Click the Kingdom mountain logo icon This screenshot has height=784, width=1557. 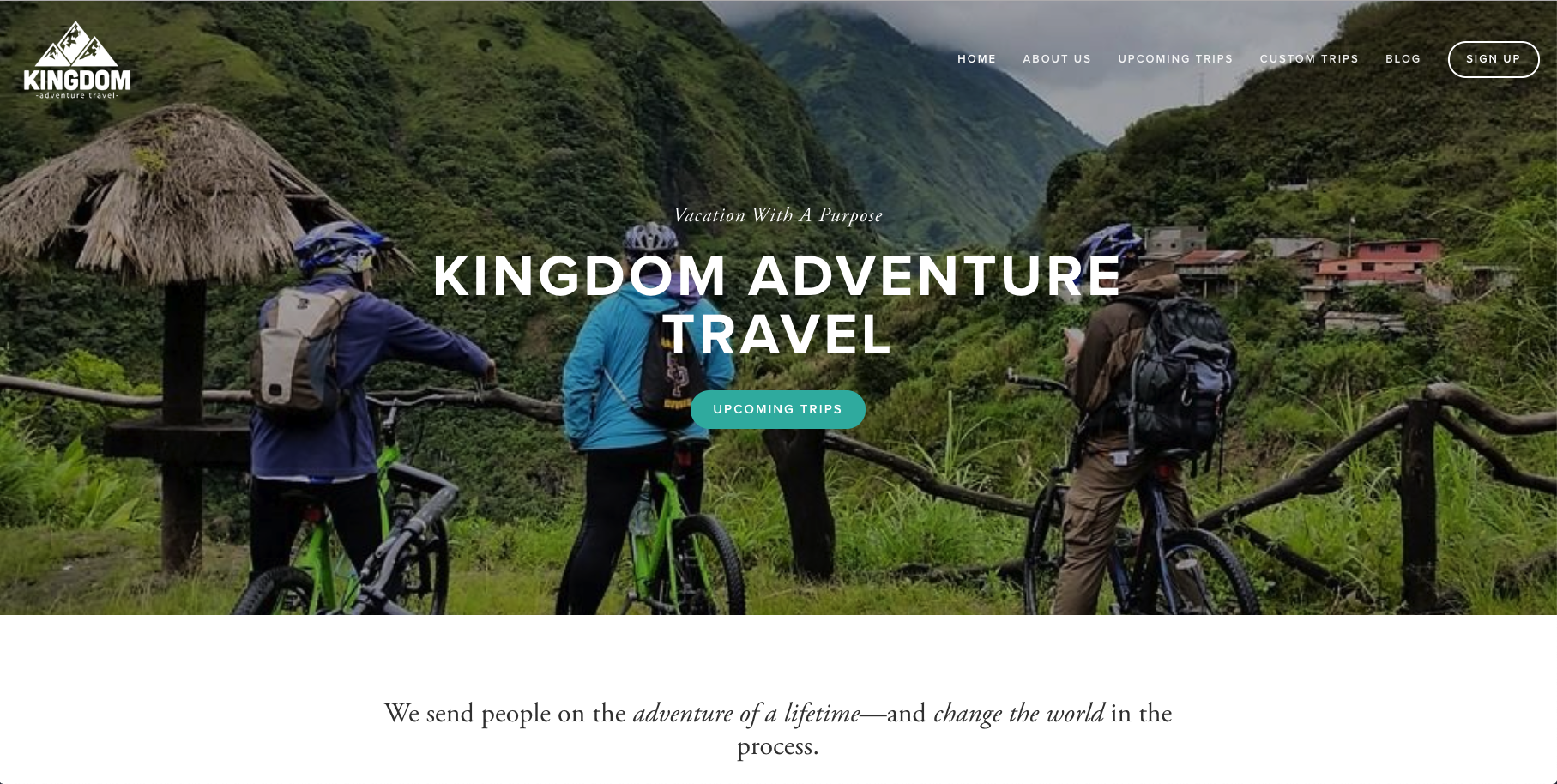pyautogui.click(x=76, y=45)
